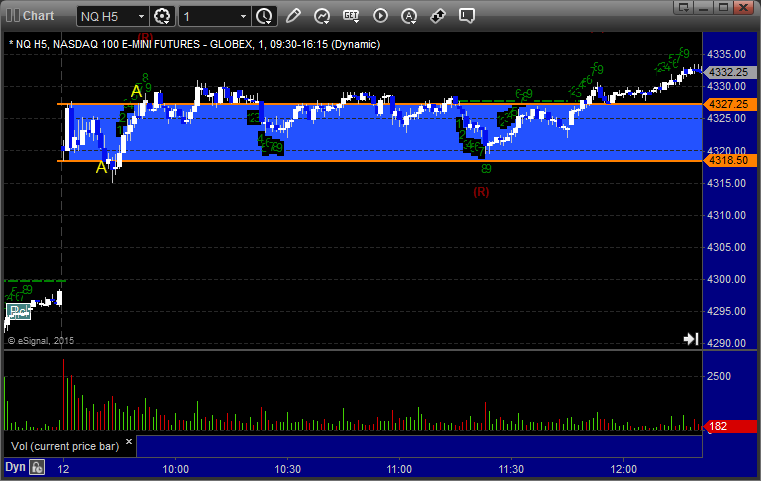The height and width of the screenshot is (481, 761).
Task: Open the symbol settings gear menu
Action: click(x=162, y=17)
